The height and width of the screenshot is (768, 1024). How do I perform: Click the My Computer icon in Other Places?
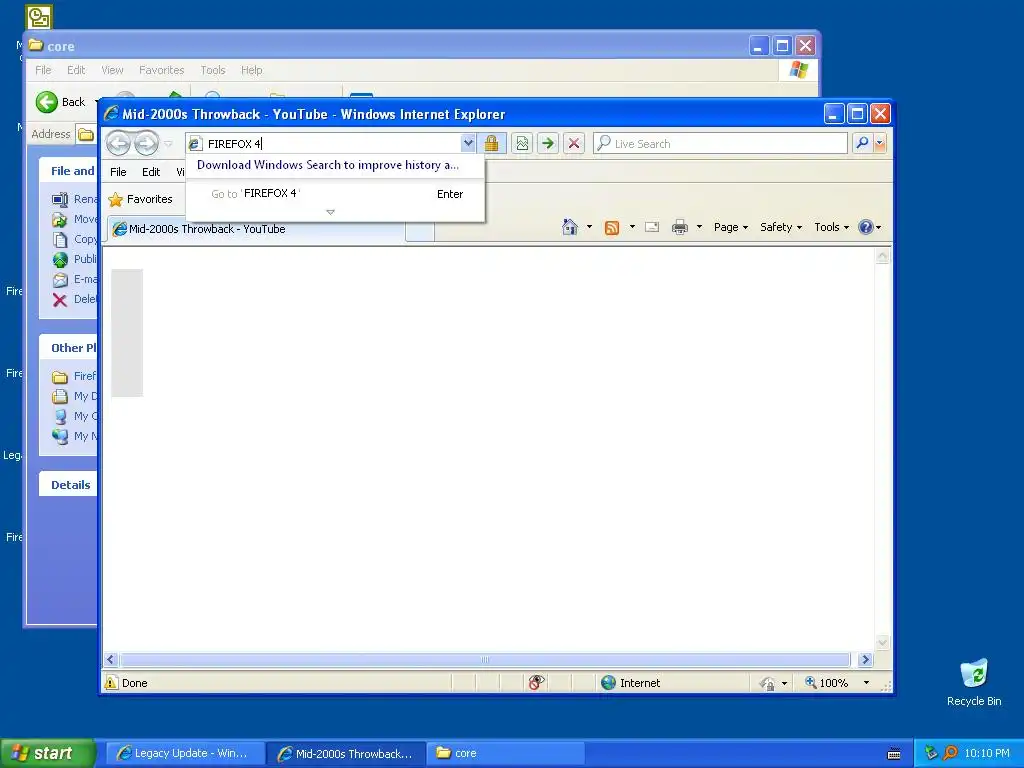point(60,416)
